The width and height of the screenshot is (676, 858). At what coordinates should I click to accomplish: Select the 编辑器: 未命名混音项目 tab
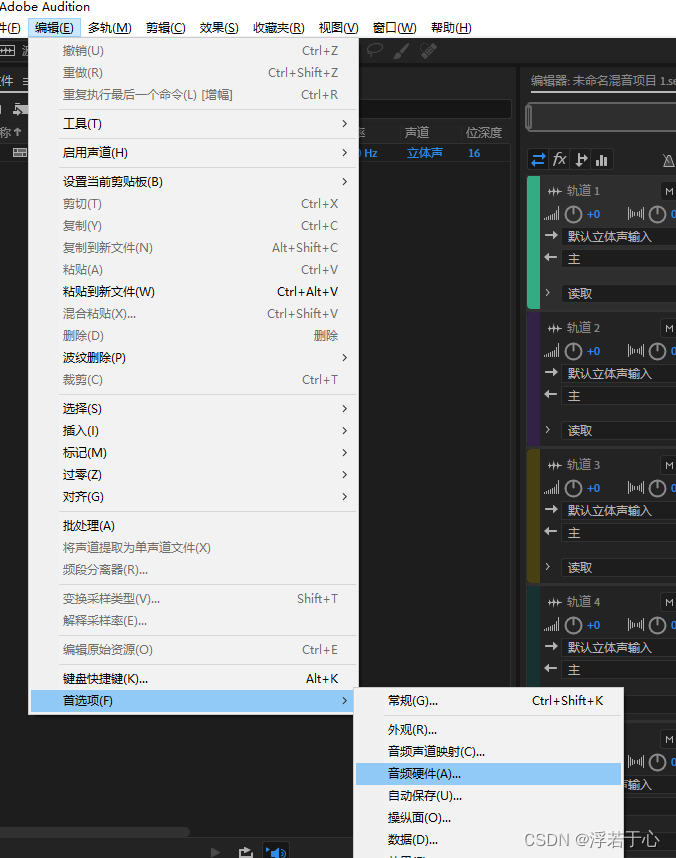pos(603,81)
